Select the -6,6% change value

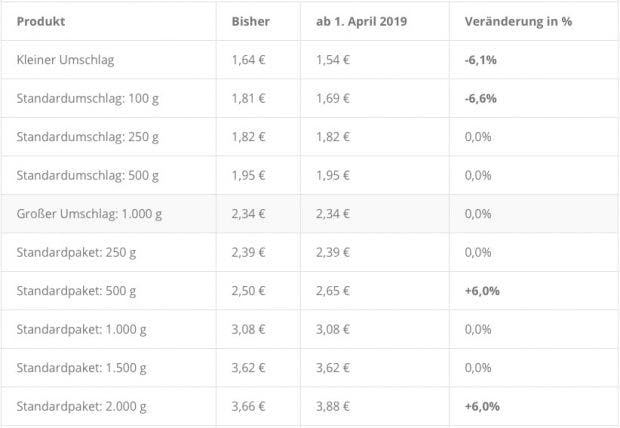tap(480, 98)
